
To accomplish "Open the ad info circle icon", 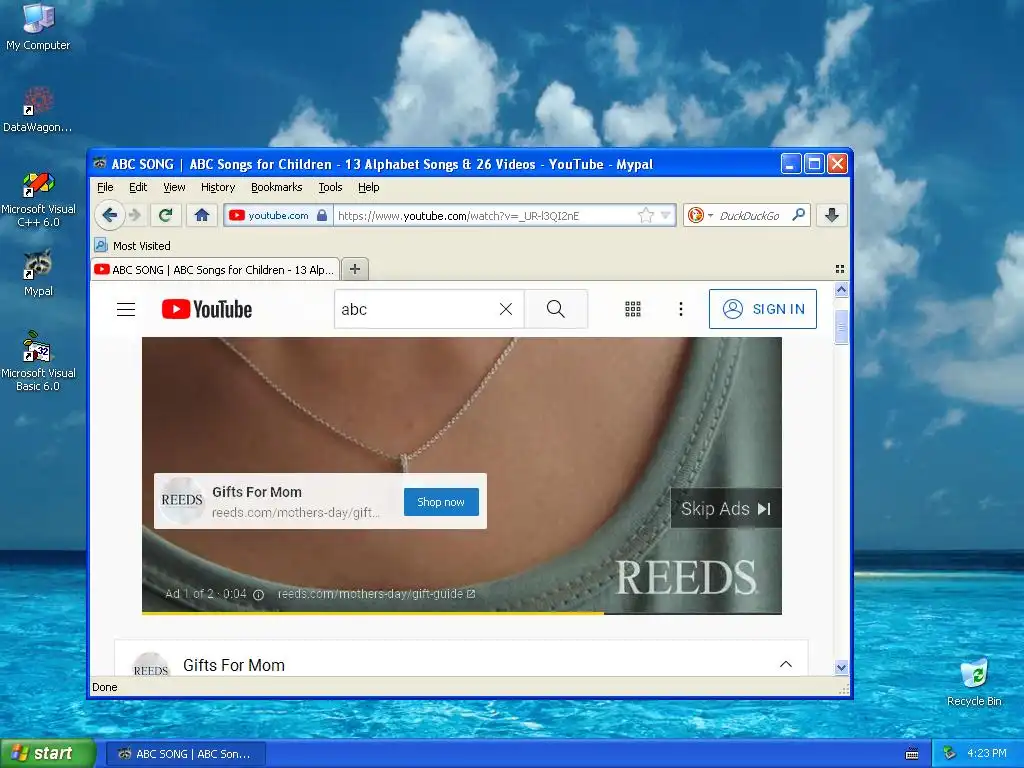I will 259,594.
